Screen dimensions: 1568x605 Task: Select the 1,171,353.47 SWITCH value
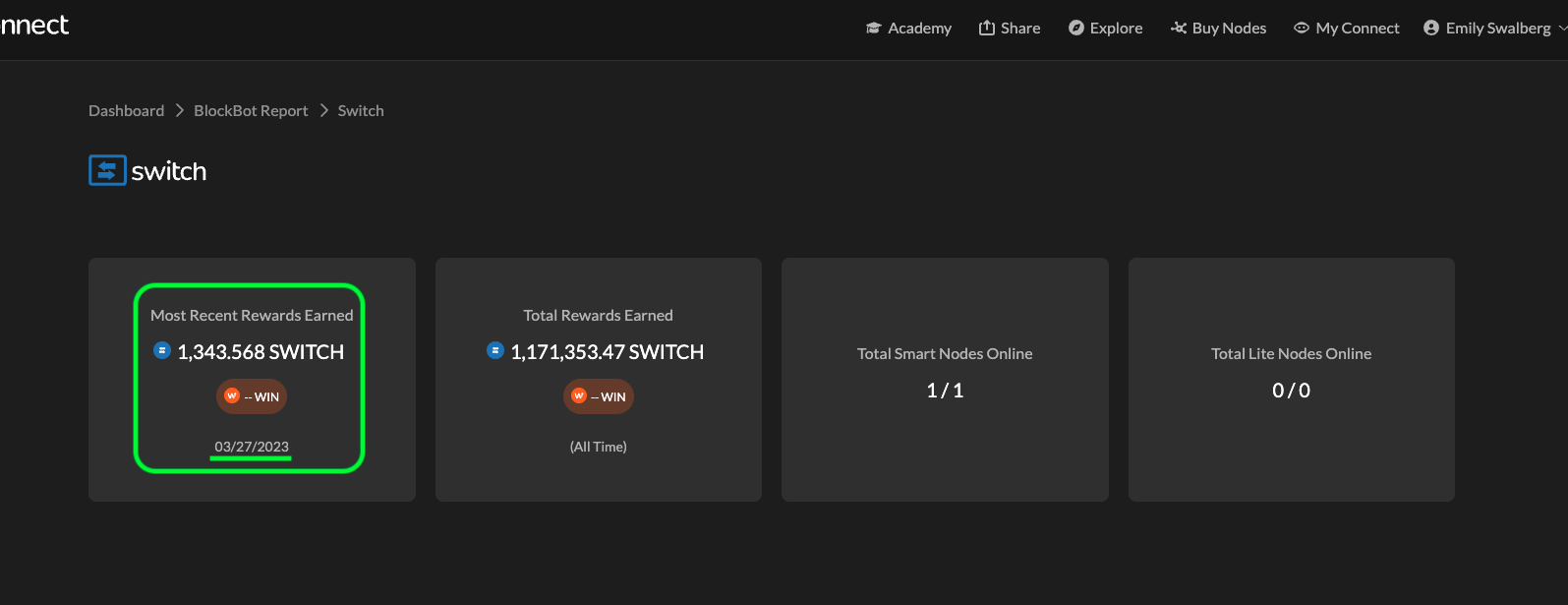tap(608, 352)
